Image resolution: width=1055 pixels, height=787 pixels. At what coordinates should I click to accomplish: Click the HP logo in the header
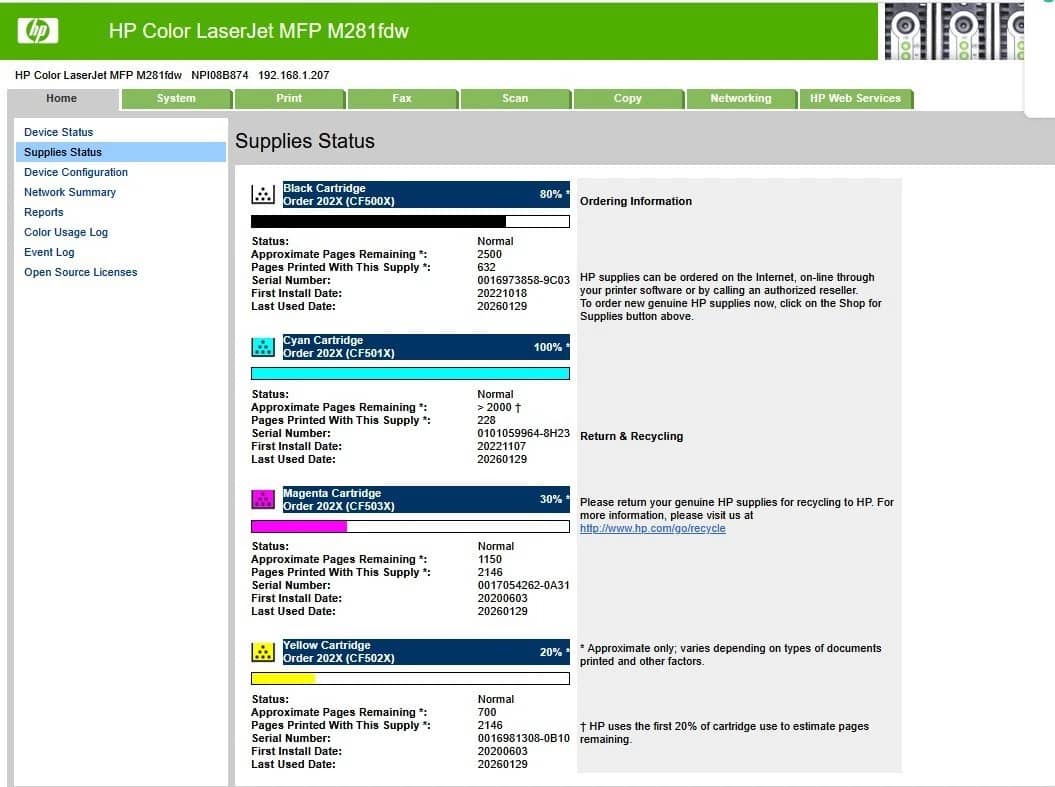(x=38, y=30)
